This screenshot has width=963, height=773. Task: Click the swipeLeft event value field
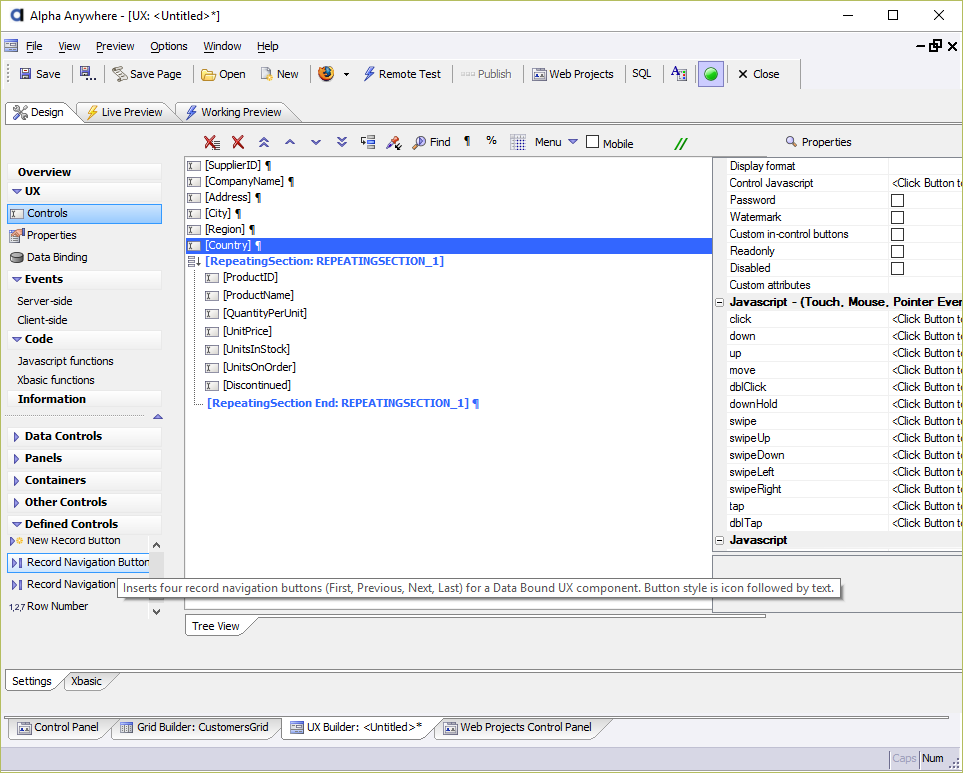point(926,472)
